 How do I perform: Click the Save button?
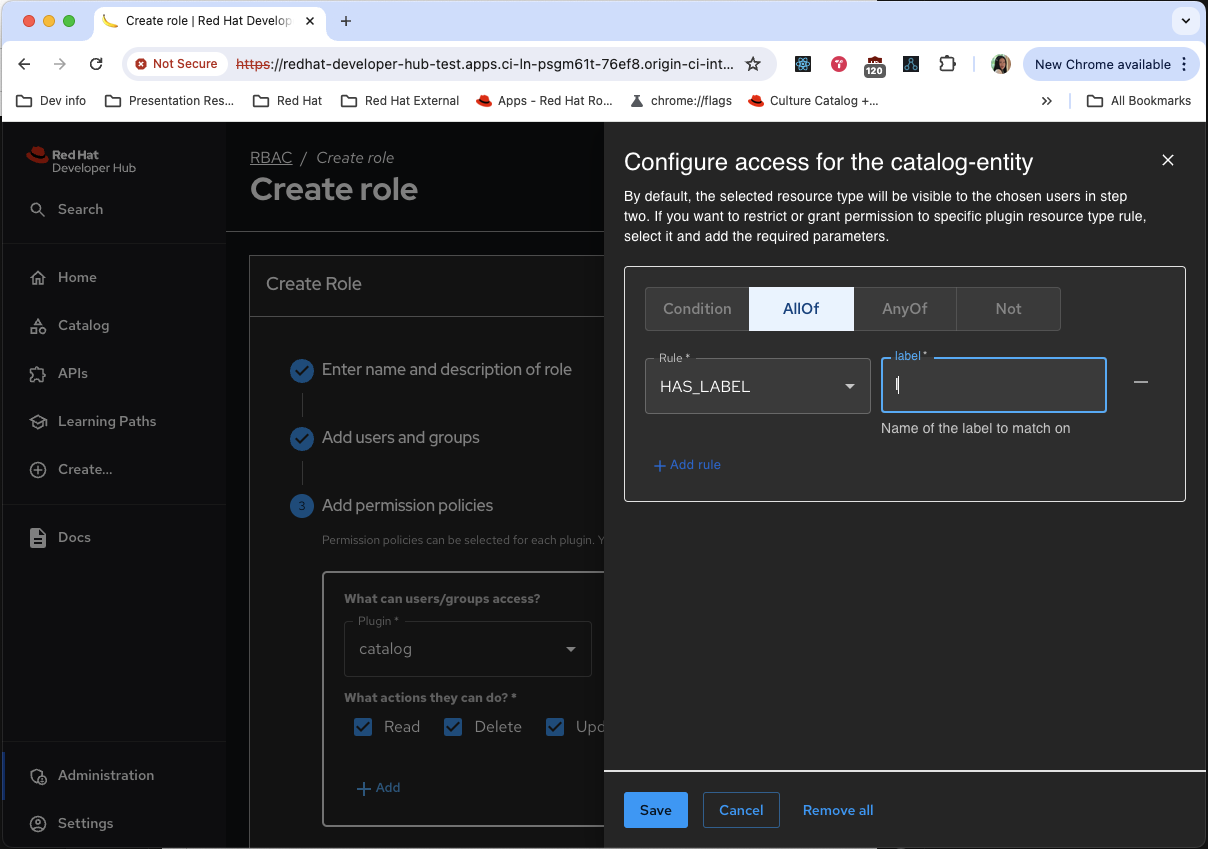tap(655, 810)
